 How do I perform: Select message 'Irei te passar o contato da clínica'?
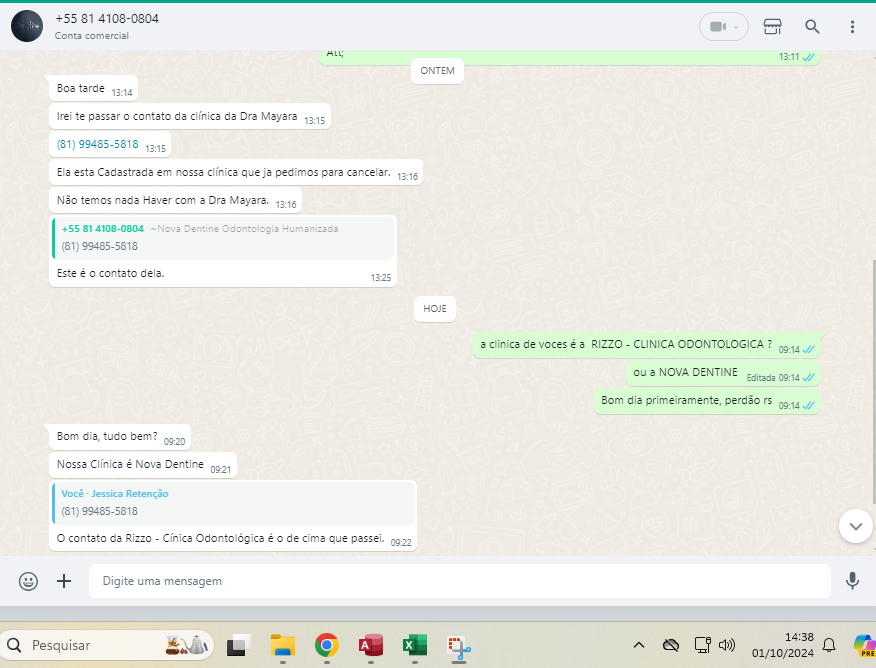click(x=190, y=117)
